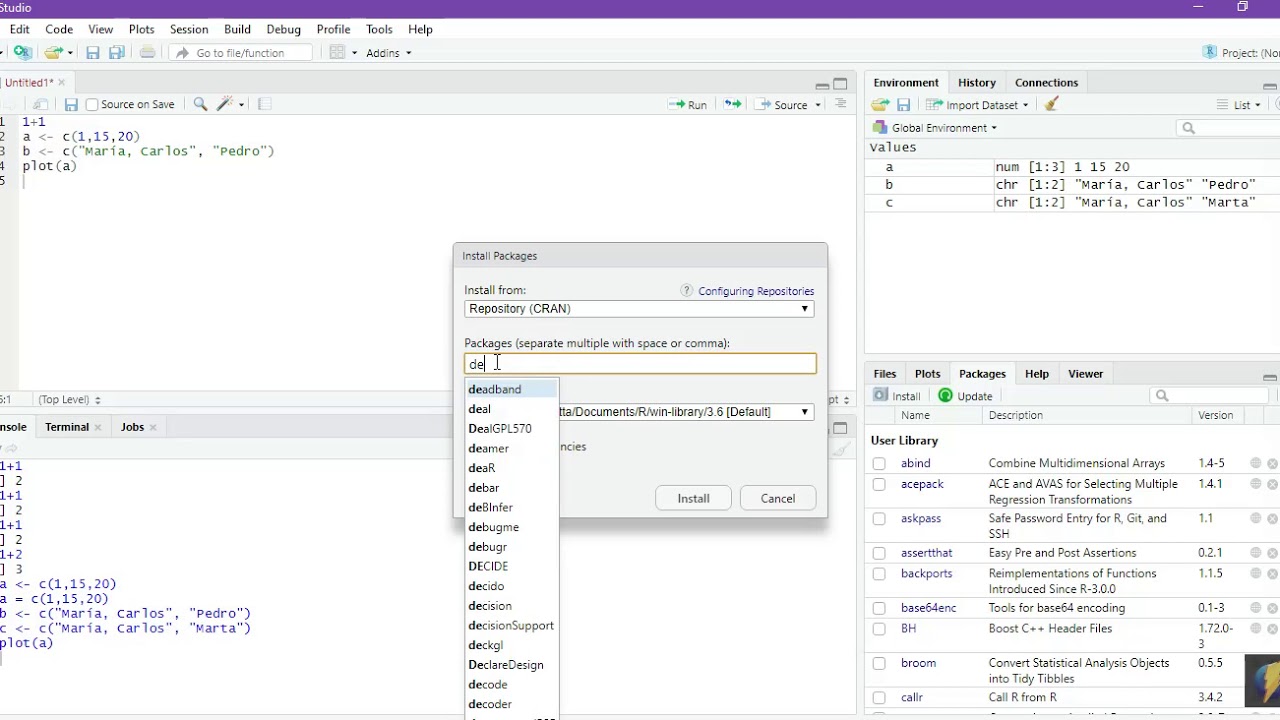This screenshot has width=1280, height=720.
Task: Click the open file icon in main toolbar
Action: click(x=54, y=53)
